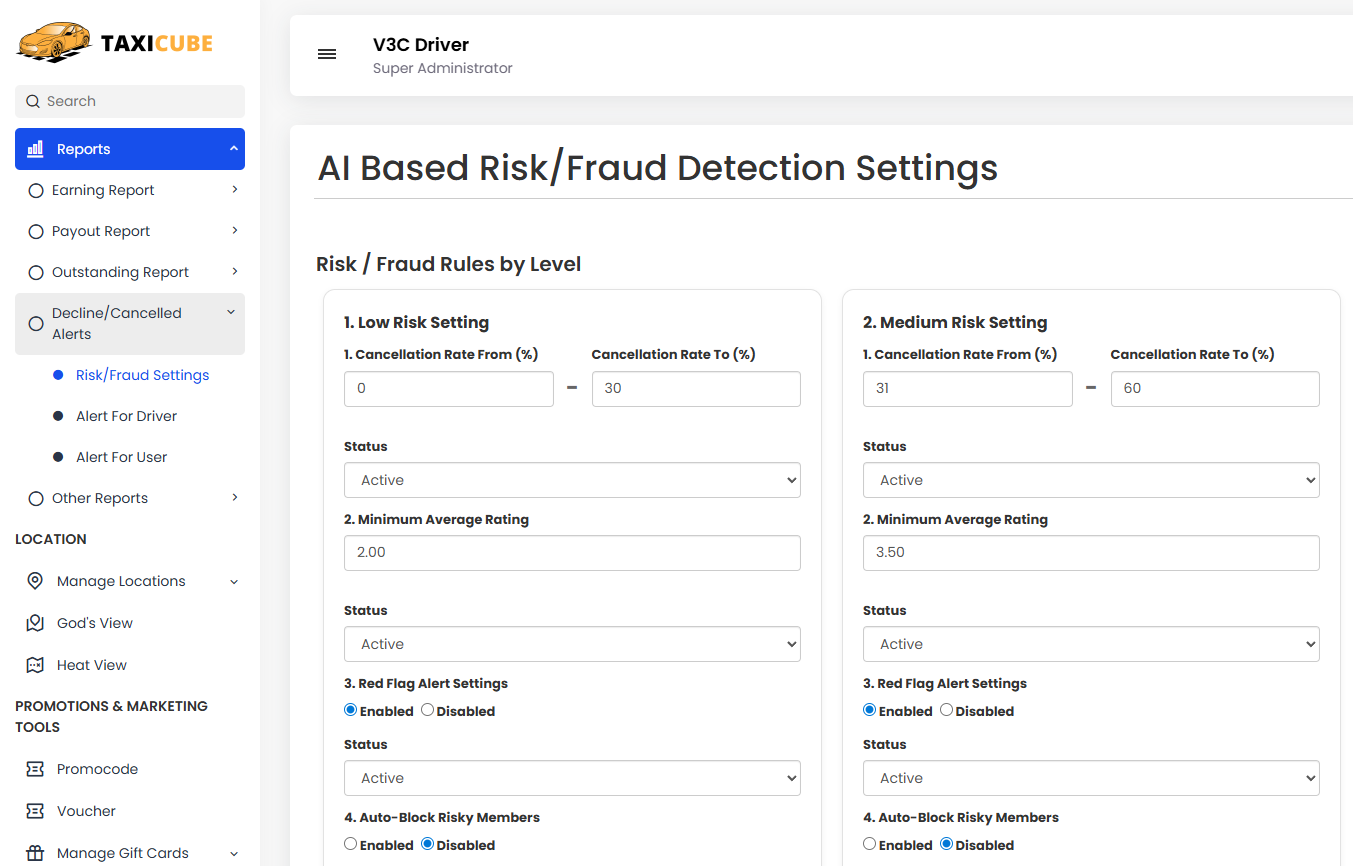Click the Manage Locations pin icon

tap(35, 581)
